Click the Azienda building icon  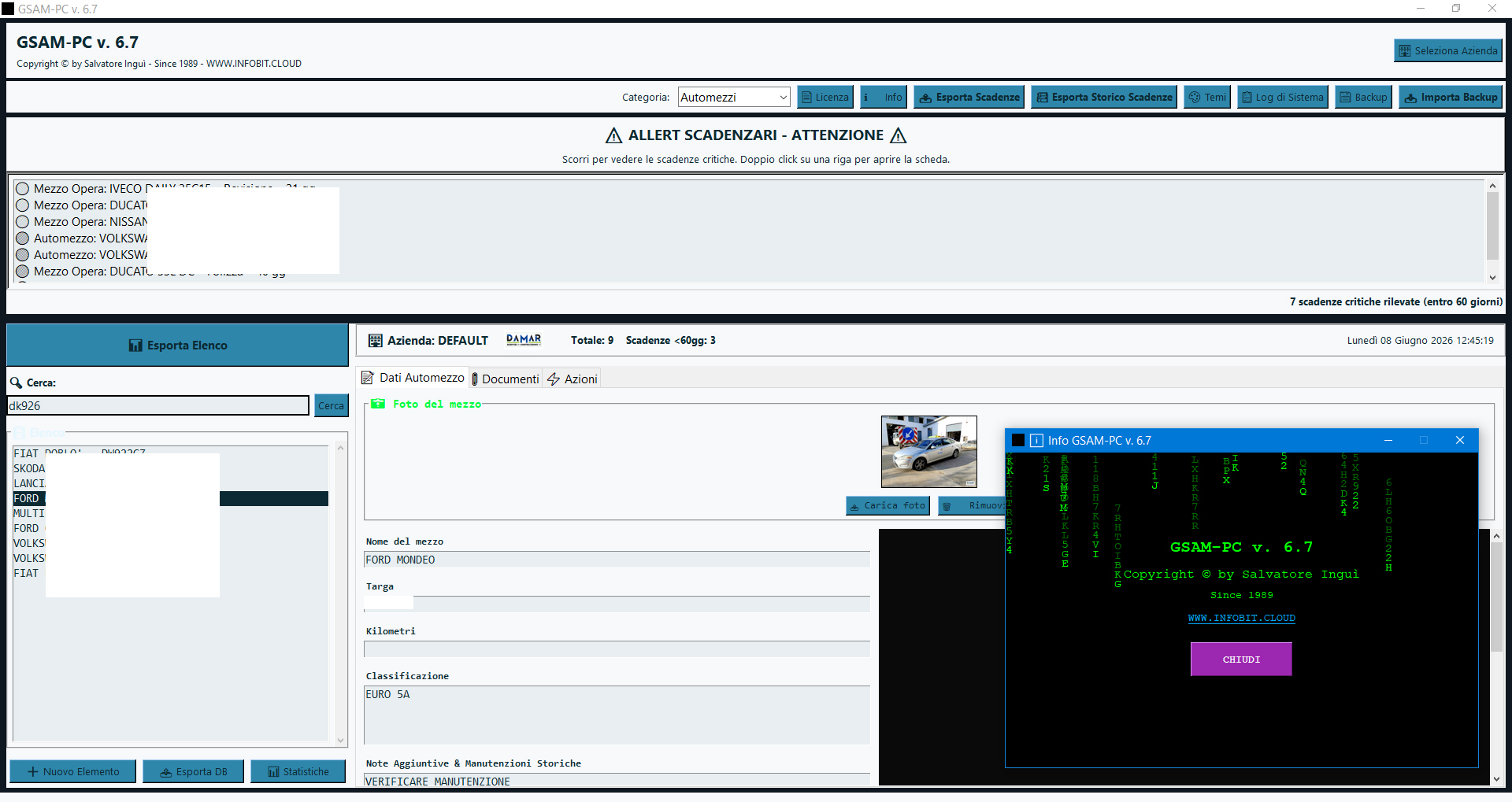pyautogui.click(x=376, y=341)
